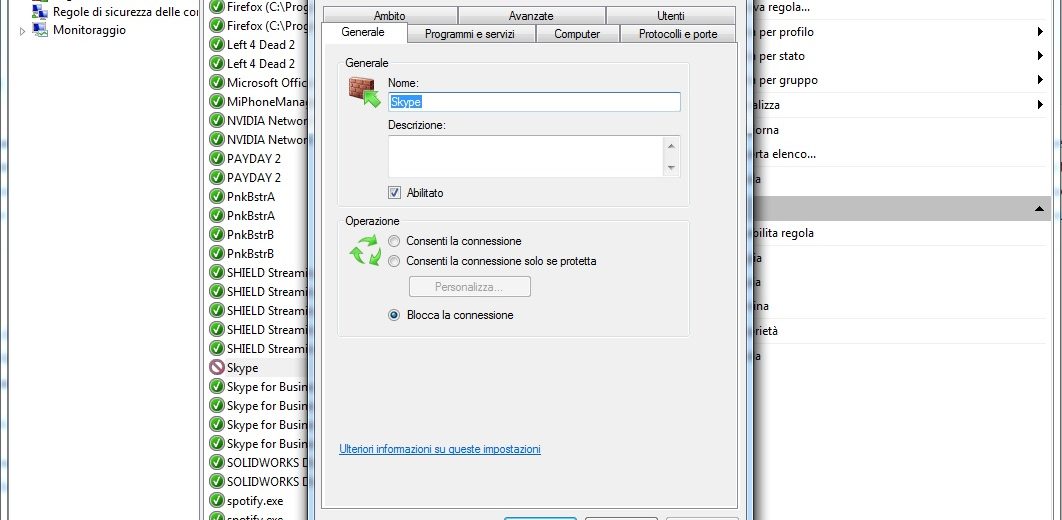Select the Blocca la connessione radio button
Screen dimensions: 1062x520
394,315
